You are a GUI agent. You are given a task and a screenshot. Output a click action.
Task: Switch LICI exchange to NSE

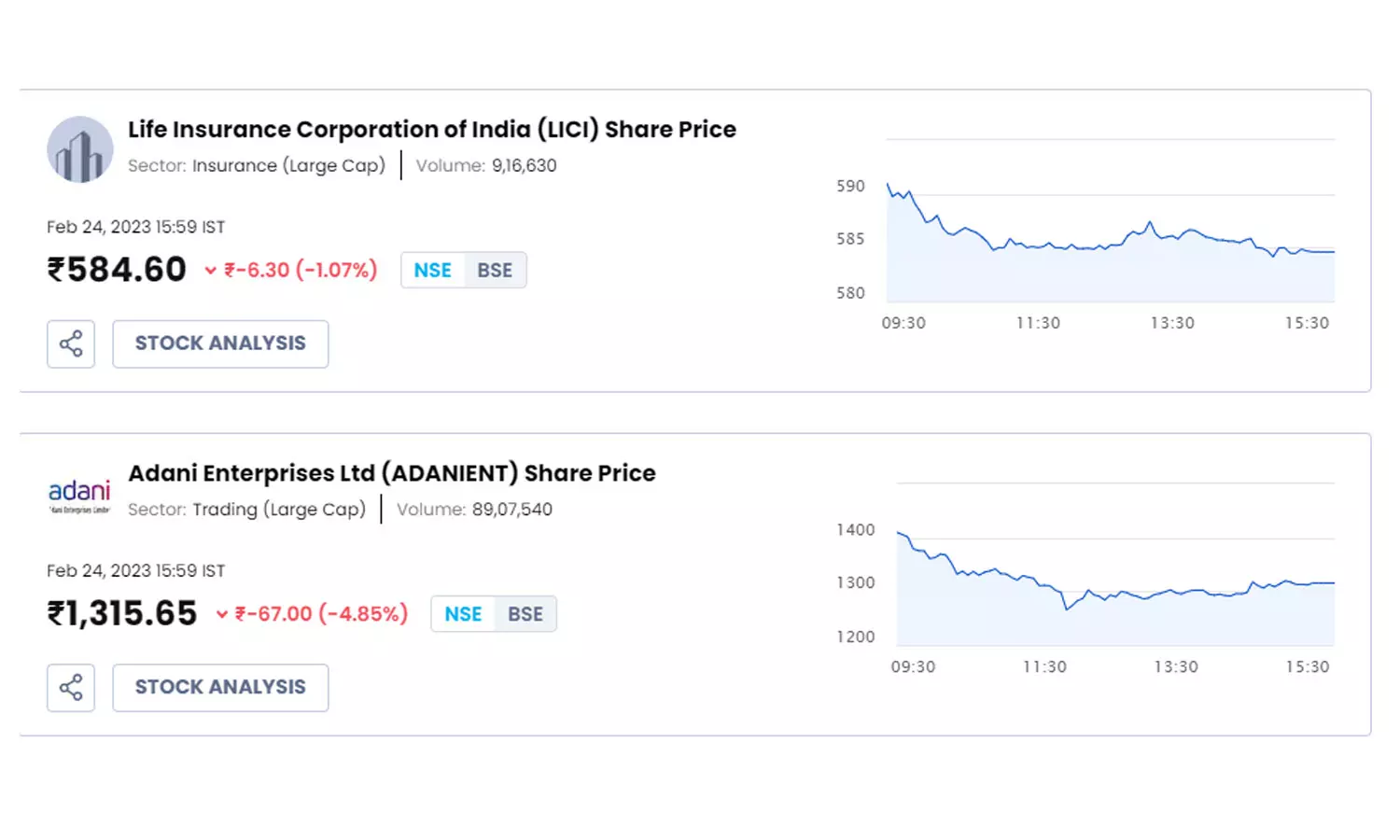tap(432, 271)
